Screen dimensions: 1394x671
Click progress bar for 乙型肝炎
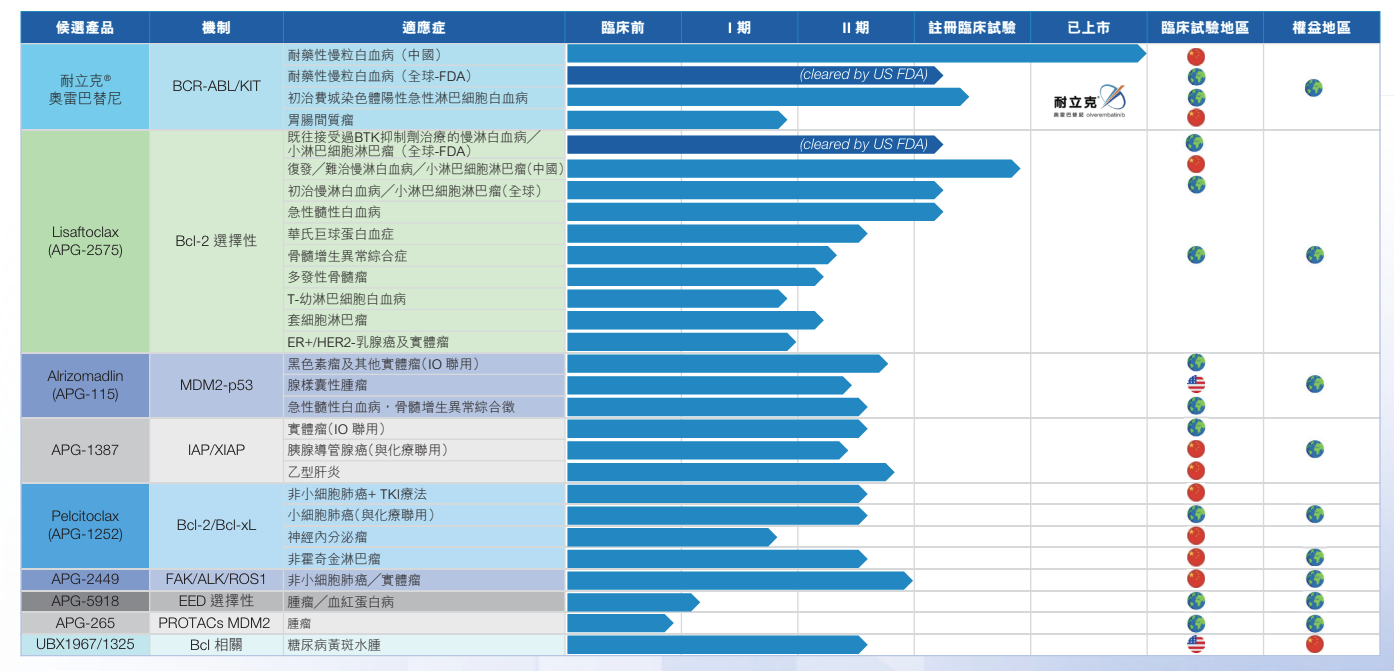click(730, 472)
